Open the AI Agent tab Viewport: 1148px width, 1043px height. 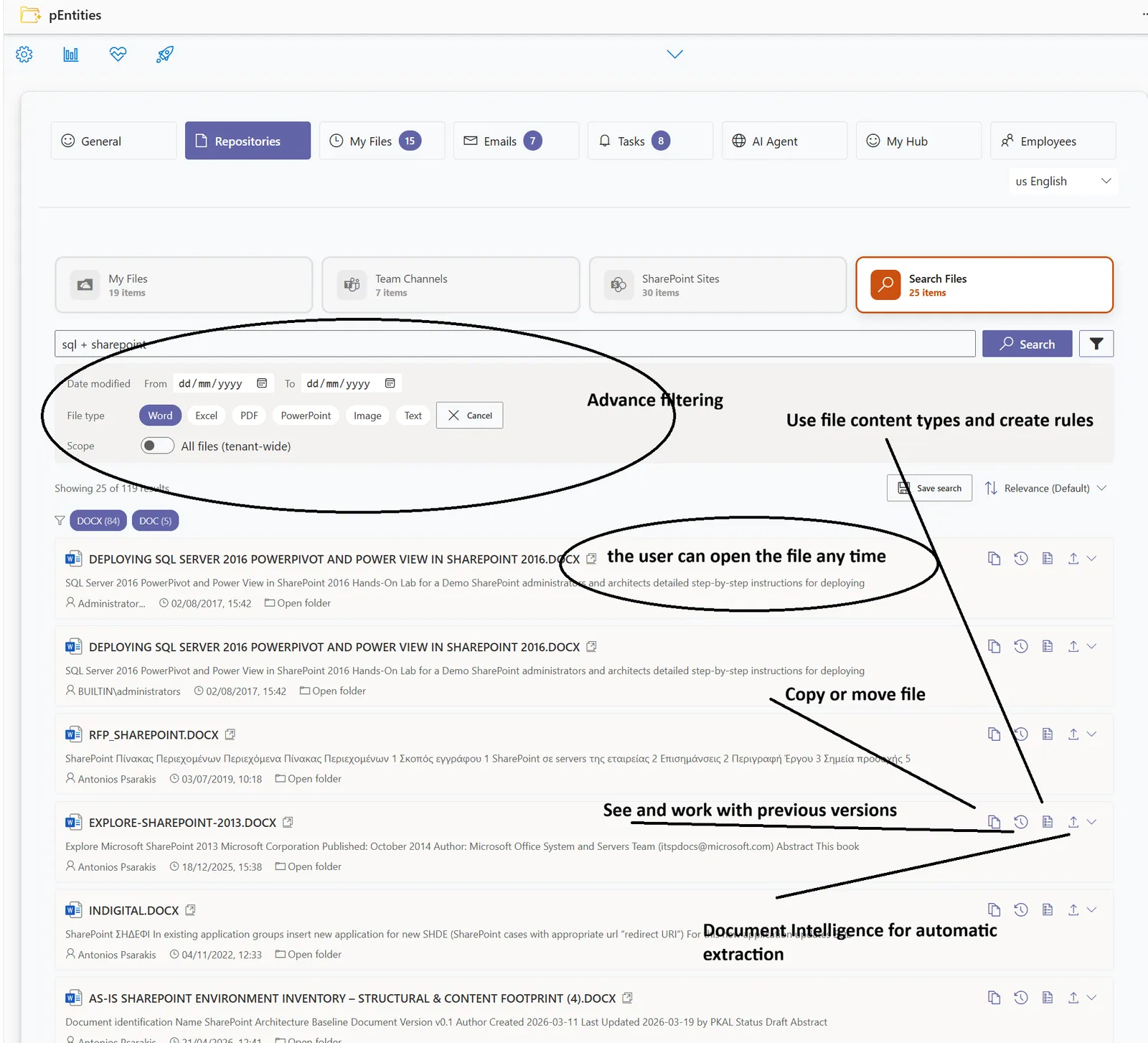[x=784, y=141]
